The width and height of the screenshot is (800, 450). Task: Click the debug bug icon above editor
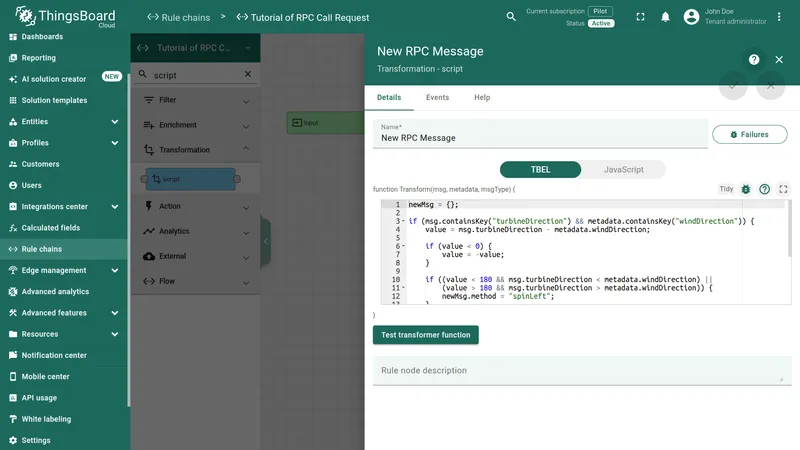[746, 190]
